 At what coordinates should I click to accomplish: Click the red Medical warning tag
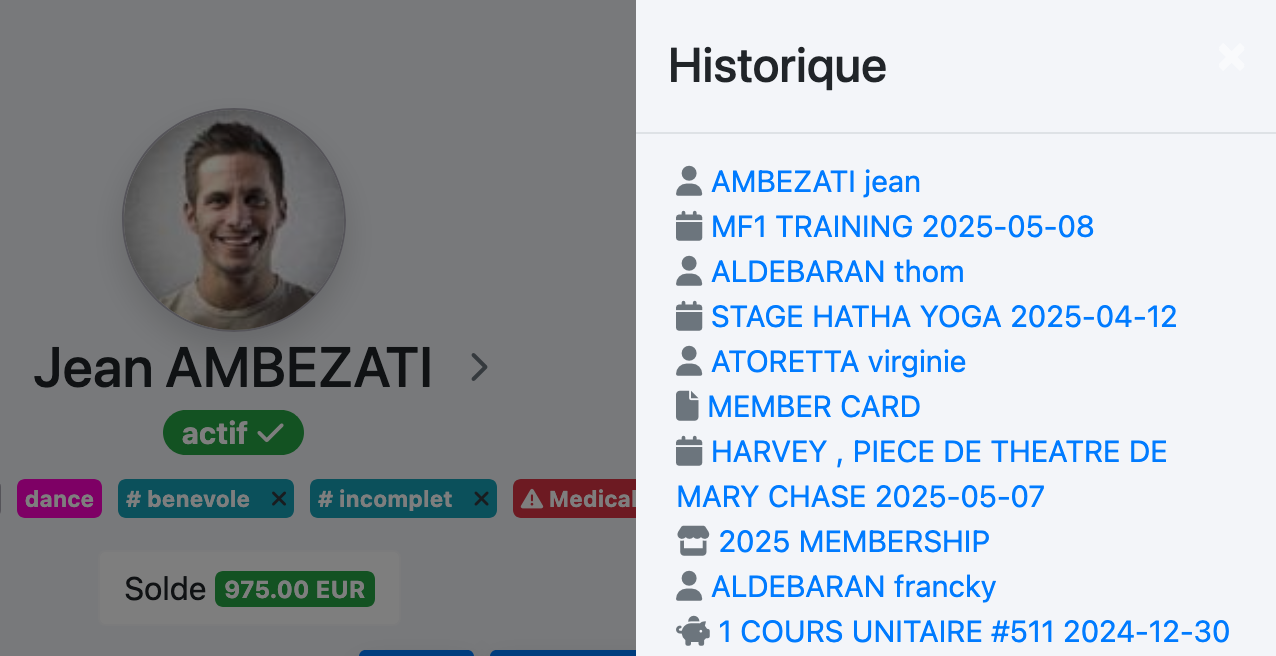click(x=576, y=499)
